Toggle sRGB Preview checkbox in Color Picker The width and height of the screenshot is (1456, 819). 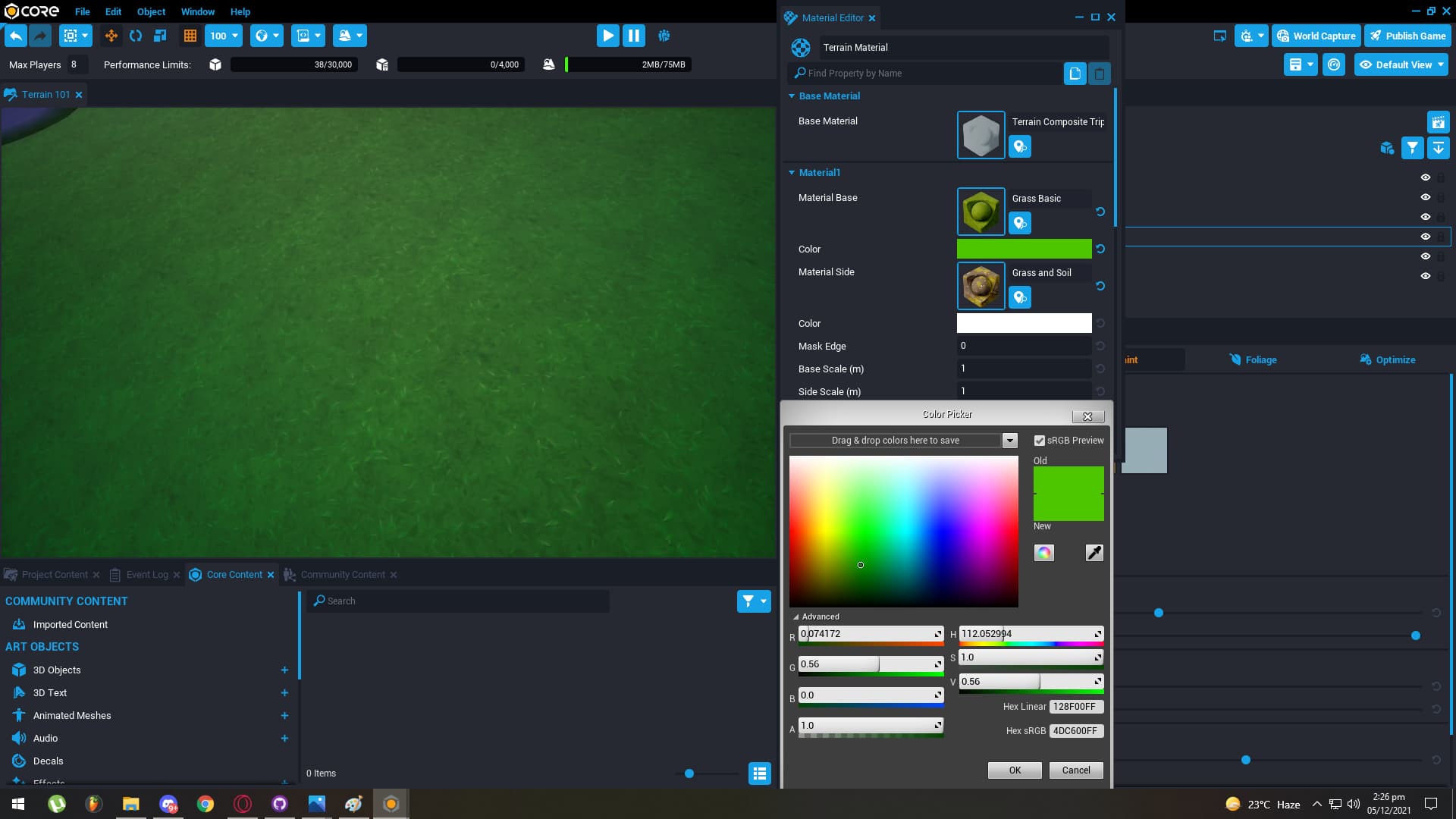click(x=1040, y=440)
